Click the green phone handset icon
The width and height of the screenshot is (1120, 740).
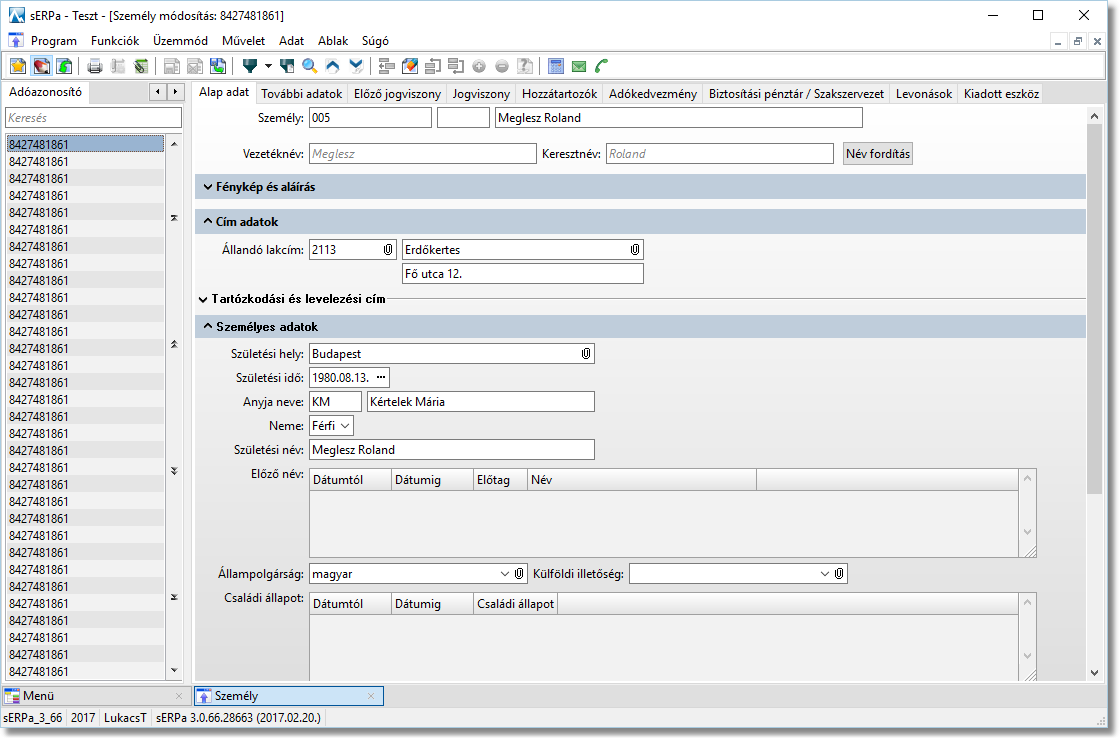(x=601, y=67)
